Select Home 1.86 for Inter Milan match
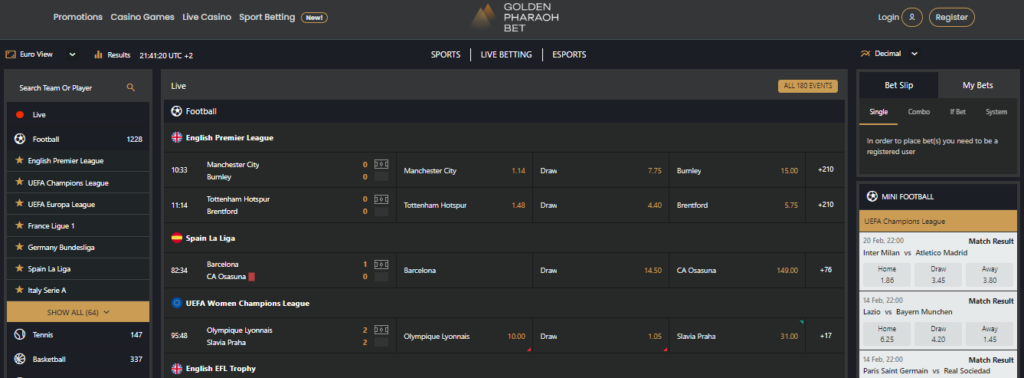The image size is (1024, 378). click(887, 276)
